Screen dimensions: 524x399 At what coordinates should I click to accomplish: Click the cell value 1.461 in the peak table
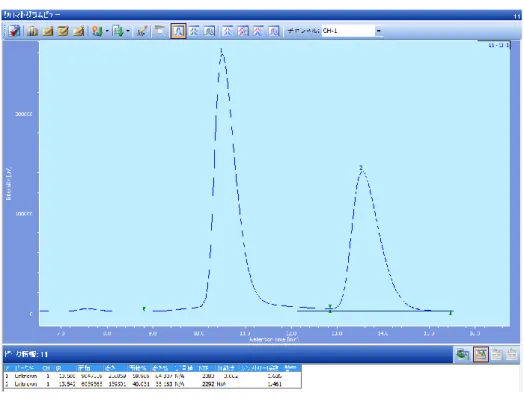[274, 384]
